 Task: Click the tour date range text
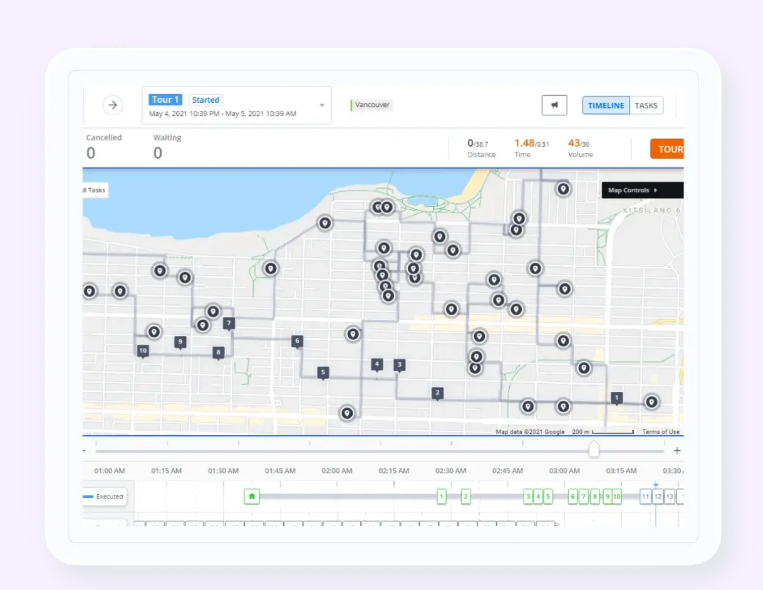tap(222, 113)
